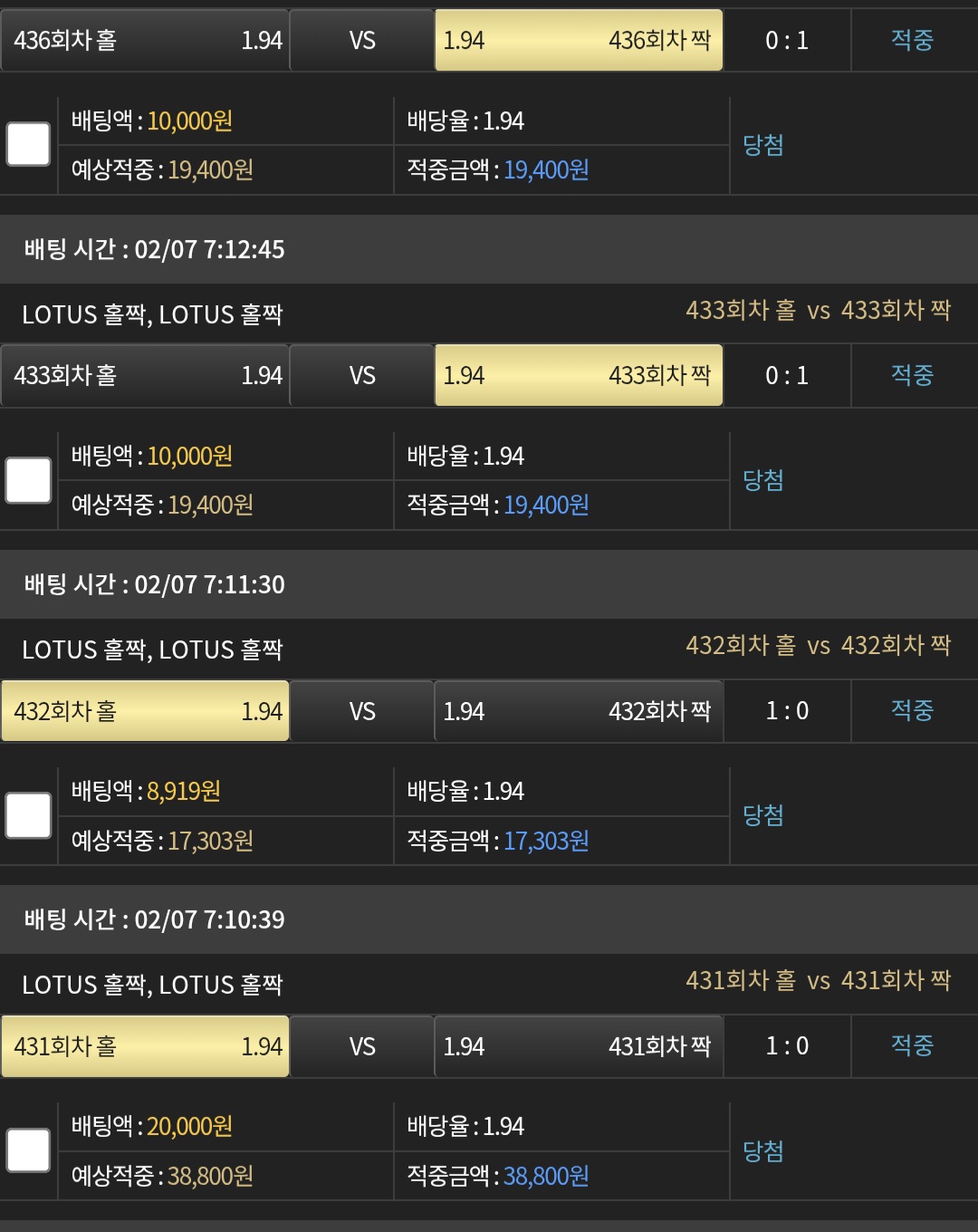Screen dimensions: 978x1232
Task: Click 당첨 beside the 8,919원 bet
Action: (763, 815)
